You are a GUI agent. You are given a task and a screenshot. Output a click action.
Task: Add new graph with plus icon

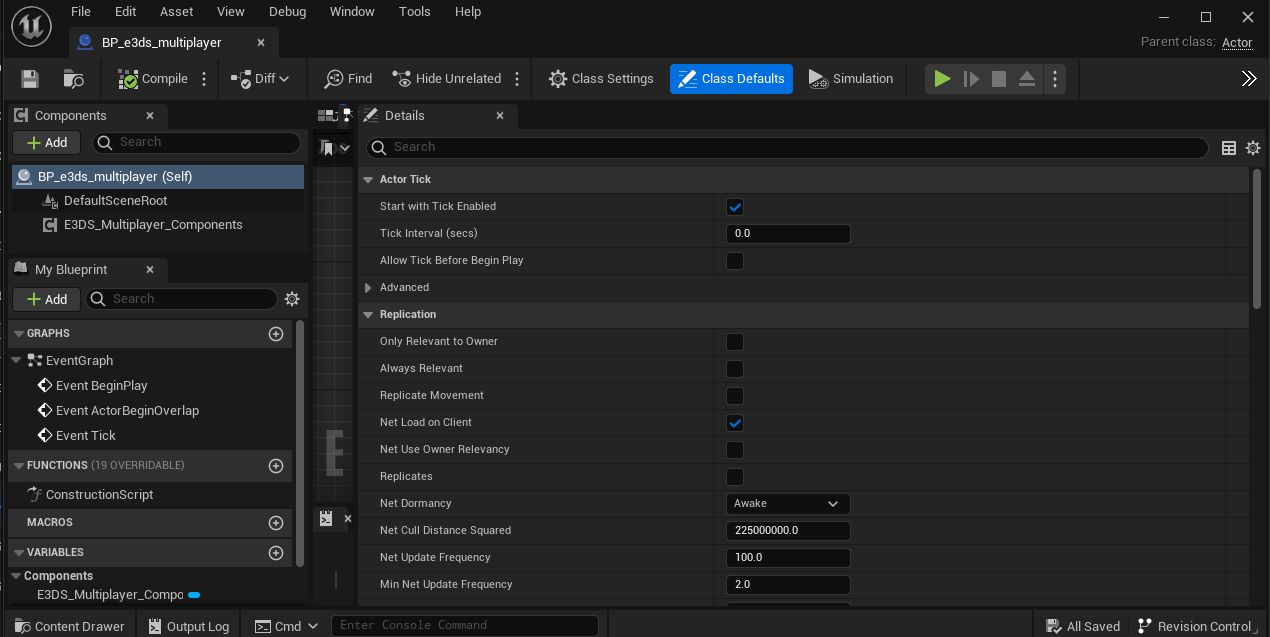[x=276, y=334]
